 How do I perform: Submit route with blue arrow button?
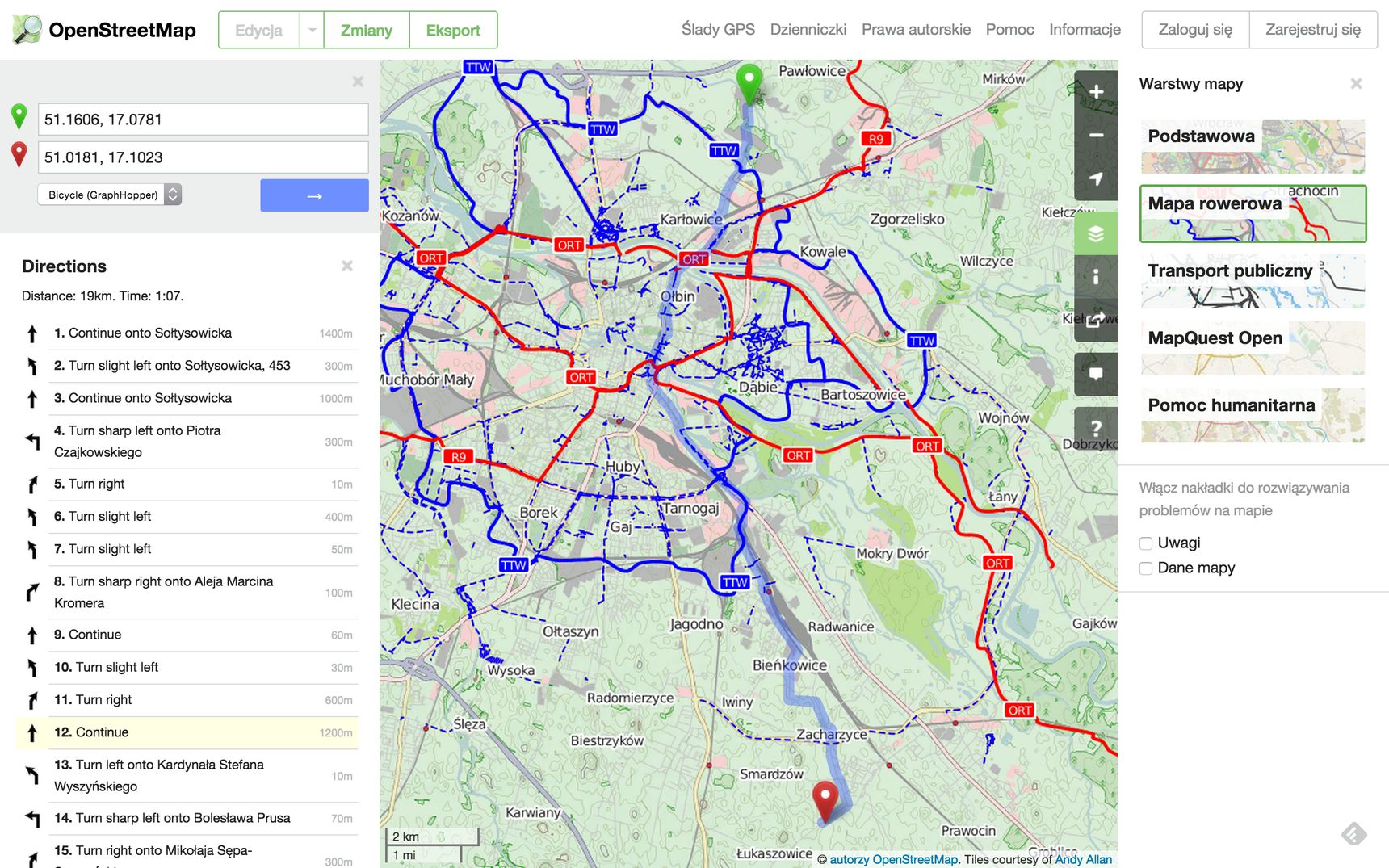(314, 195)
